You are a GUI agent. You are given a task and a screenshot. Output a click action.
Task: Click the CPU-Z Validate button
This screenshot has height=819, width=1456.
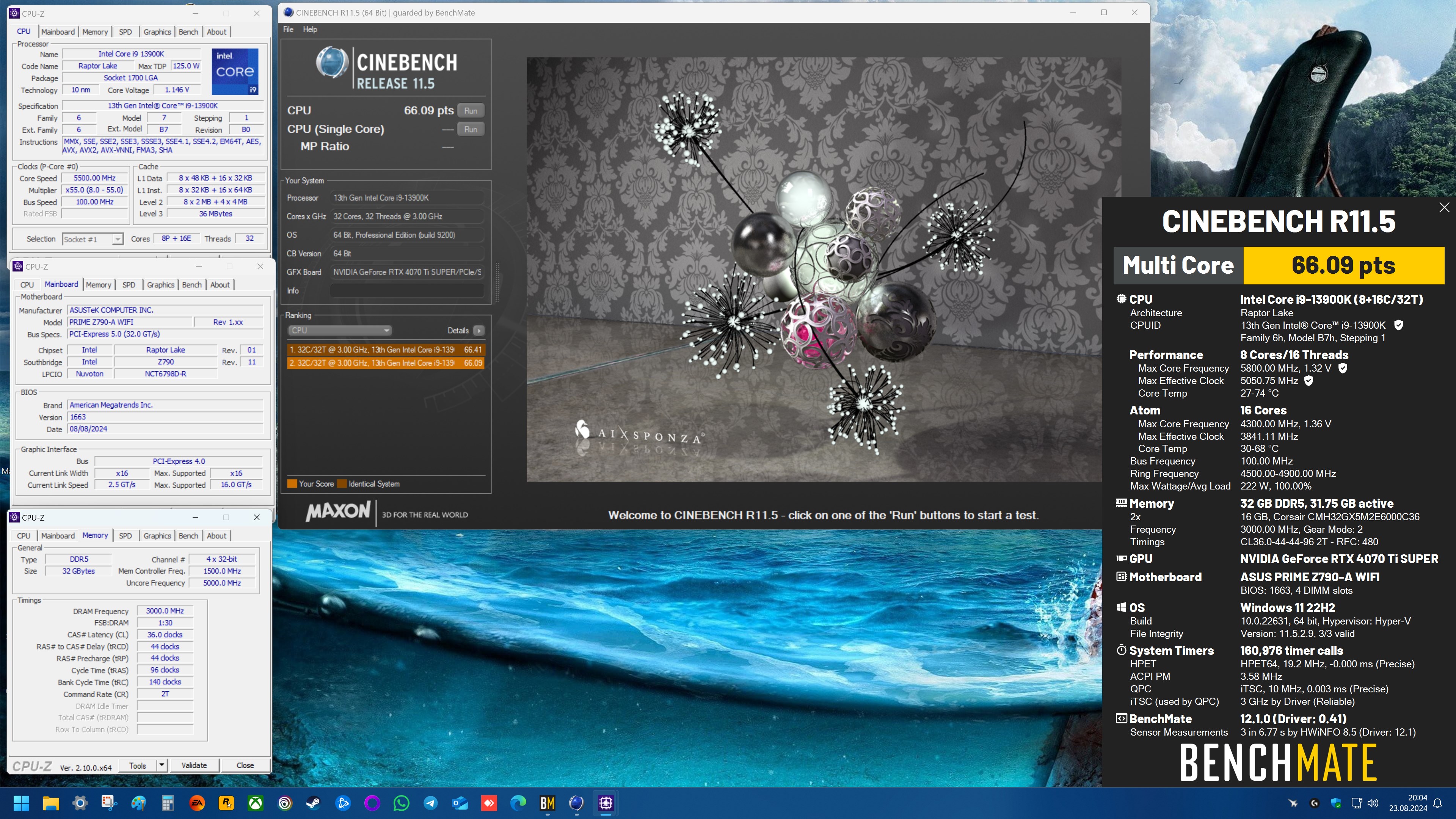tap(194, 765)
